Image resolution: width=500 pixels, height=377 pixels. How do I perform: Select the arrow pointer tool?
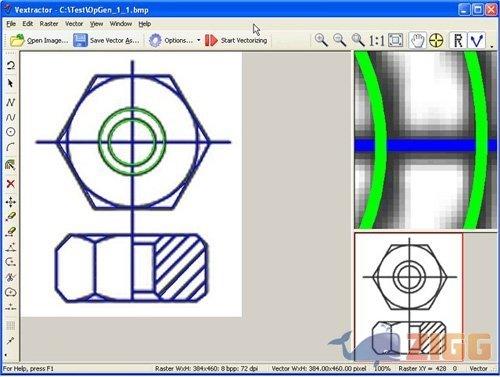(x=10, y=83)
